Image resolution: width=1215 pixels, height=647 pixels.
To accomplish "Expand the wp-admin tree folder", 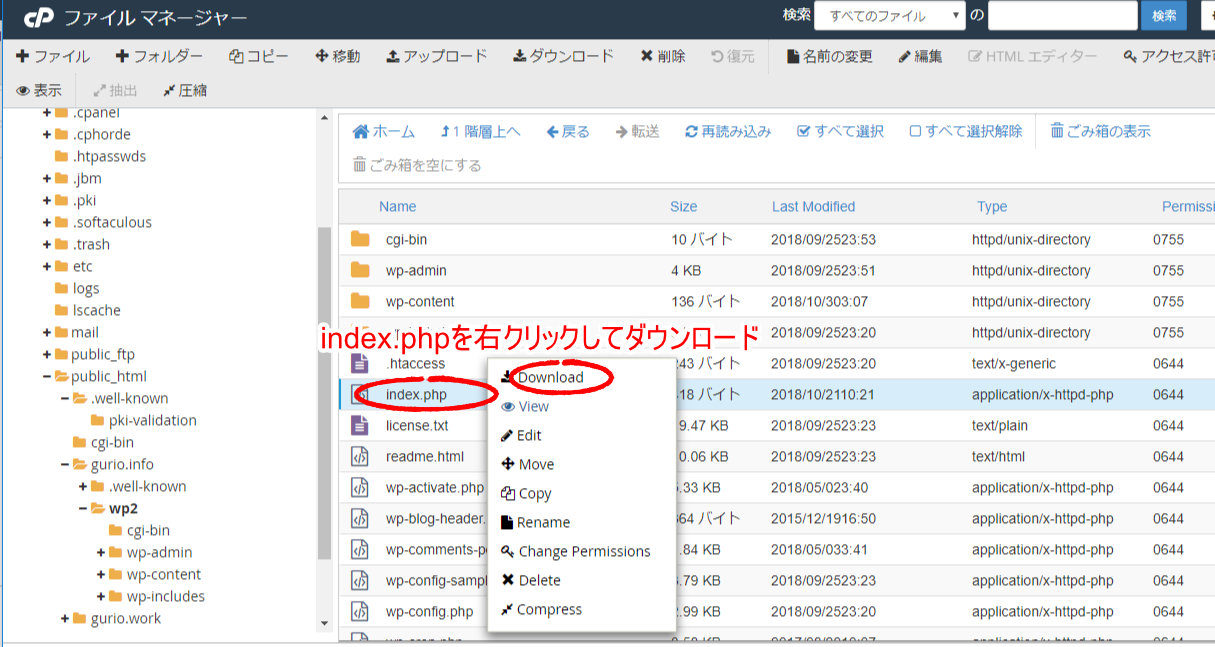I will 101,552.
